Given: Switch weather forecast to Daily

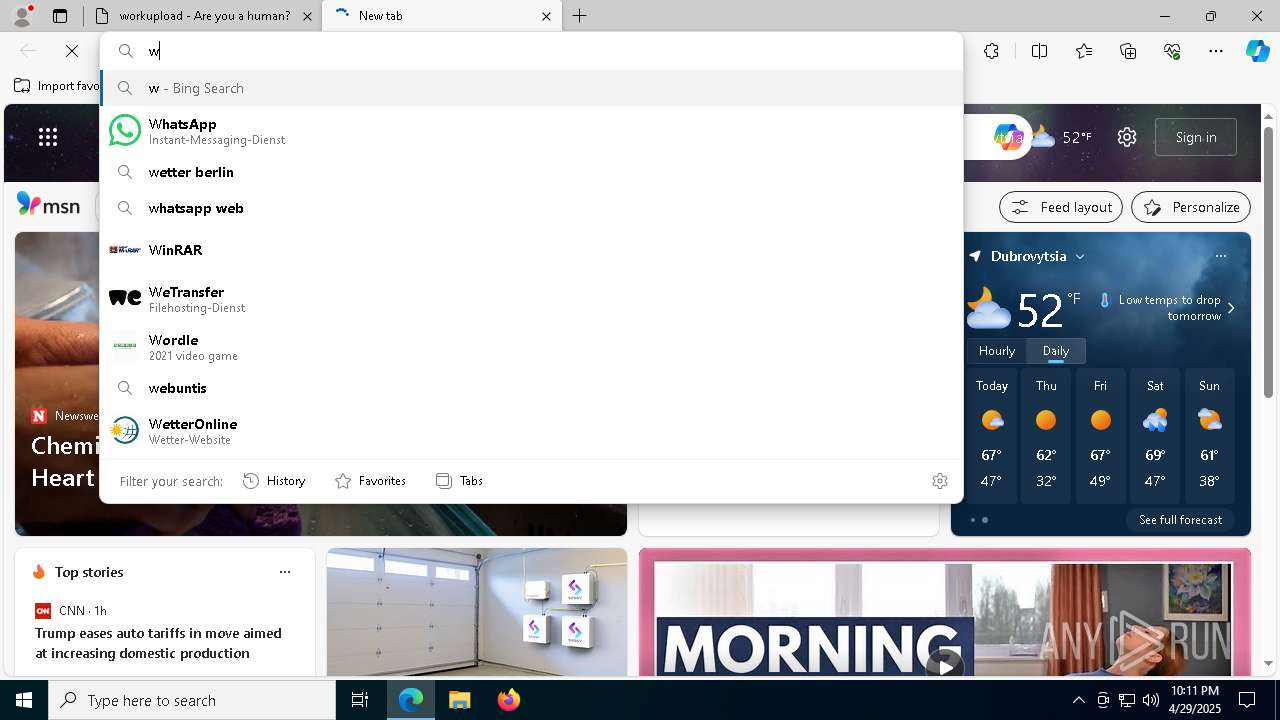Looking at the screenshot, I should pyautogui.click(x=1056, y=351).
